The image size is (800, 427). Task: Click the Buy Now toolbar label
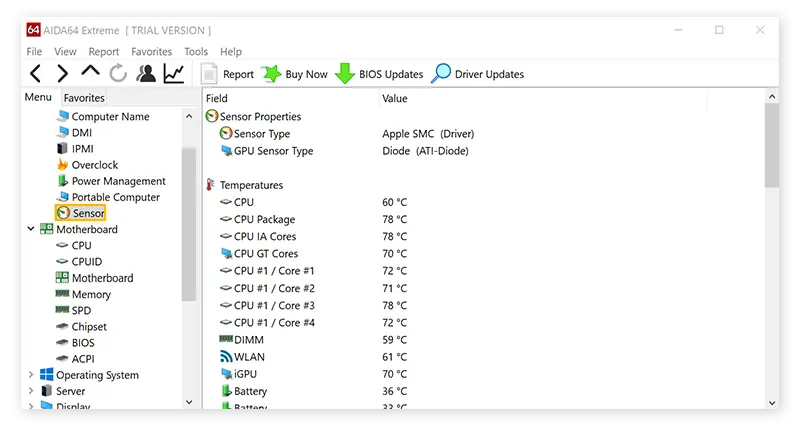(306, 74)
